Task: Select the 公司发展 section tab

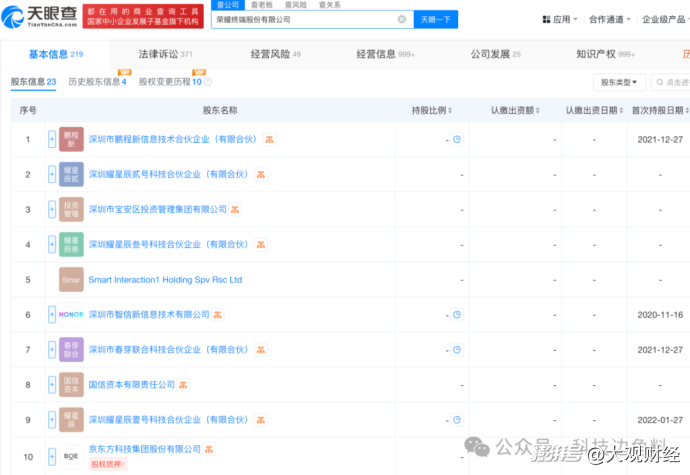Action: (495, 54)
